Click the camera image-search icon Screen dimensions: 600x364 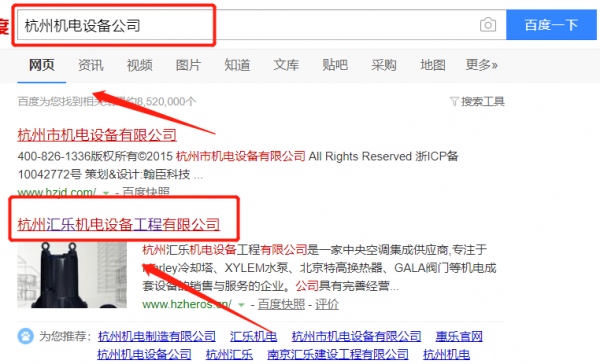[488, 25]
